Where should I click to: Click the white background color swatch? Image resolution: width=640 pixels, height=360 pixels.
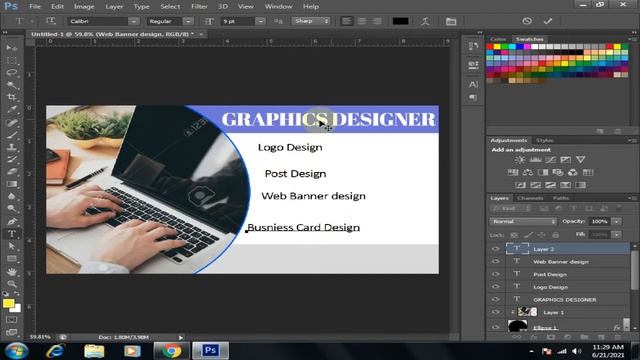pyautogui.click(x=17, y=309)
